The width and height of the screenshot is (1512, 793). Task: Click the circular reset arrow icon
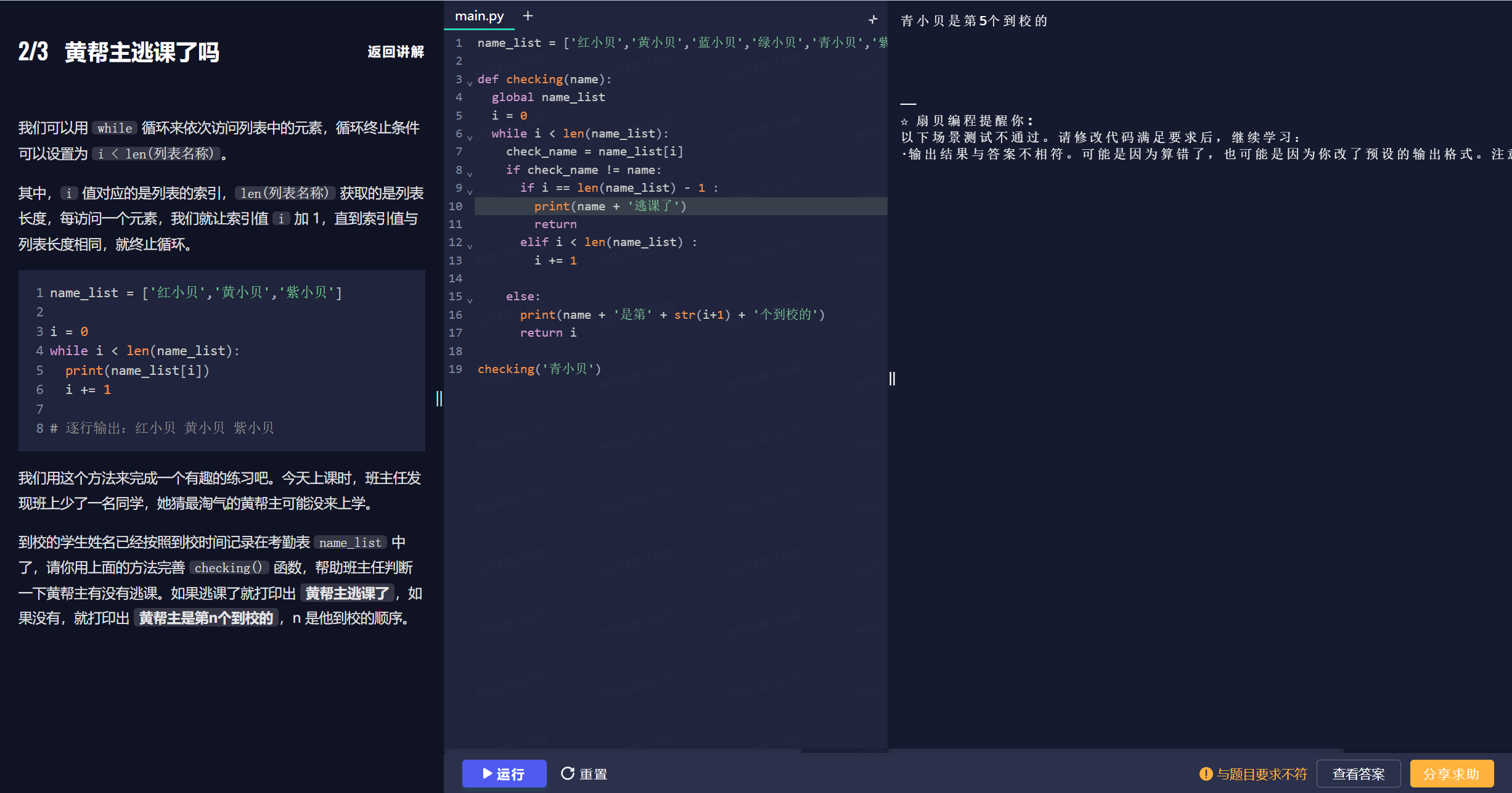(567, 773)
